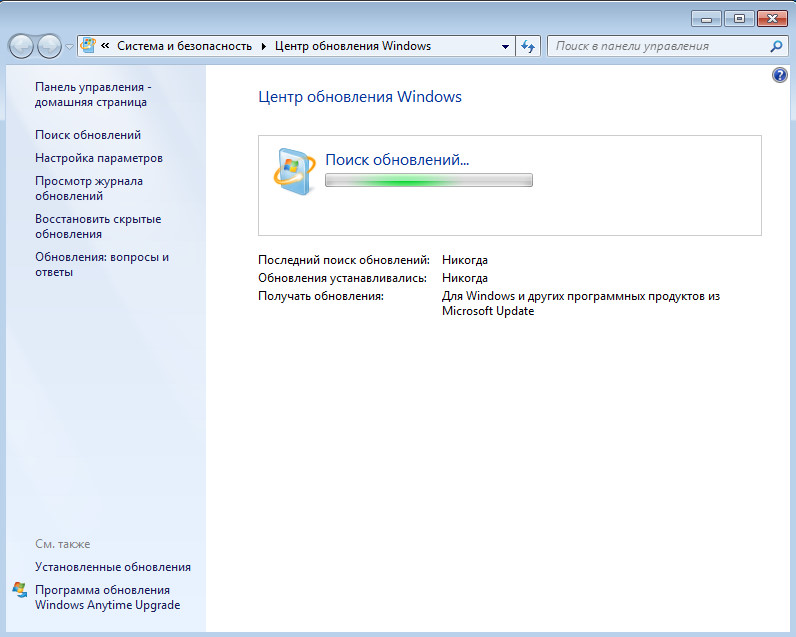Minimize the Windows Update window
This screenshot has height=637, width=796.
[x=706, y=19]
